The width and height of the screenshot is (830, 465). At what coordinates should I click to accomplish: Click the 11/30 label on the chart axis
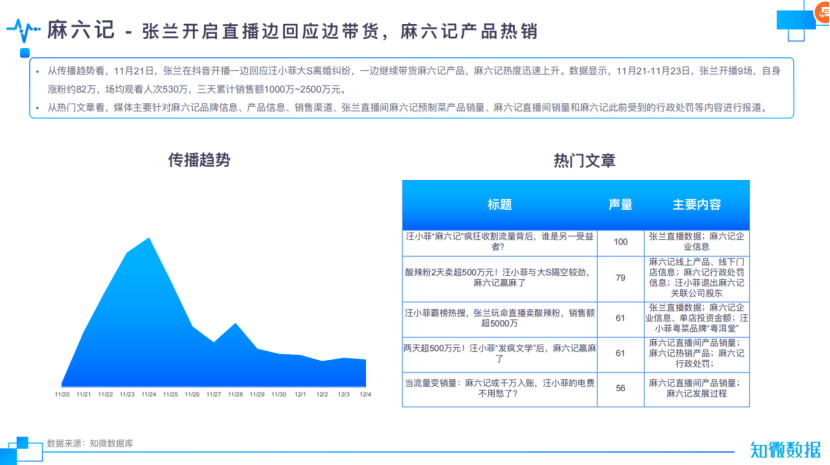pos(279,395)
